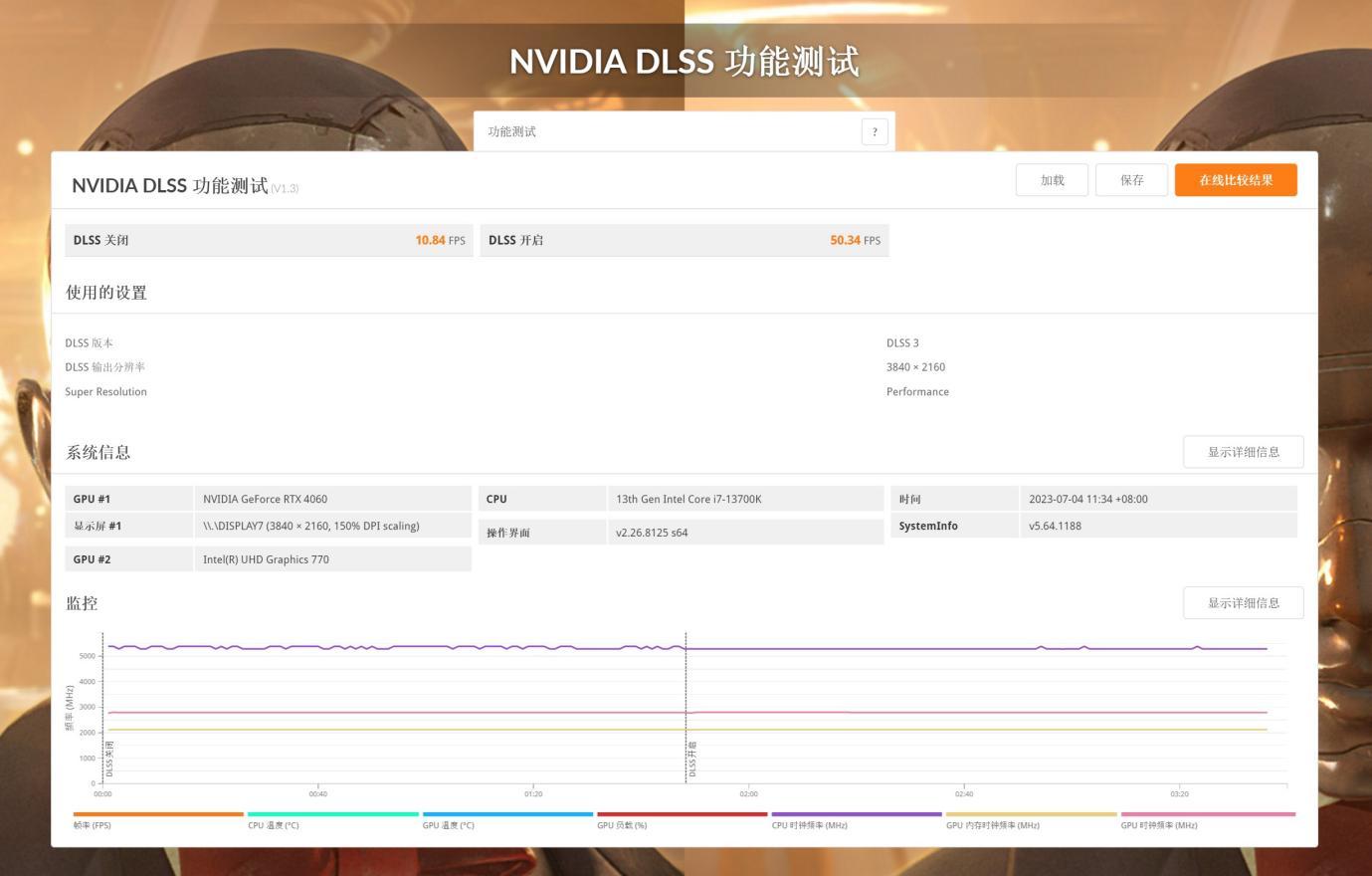The width and height of the screenshot is (1372, 876).
Task: Click the Intel(R) UHD Graphics 770 value
Action: pyautogui.click(x=266, y=559)
